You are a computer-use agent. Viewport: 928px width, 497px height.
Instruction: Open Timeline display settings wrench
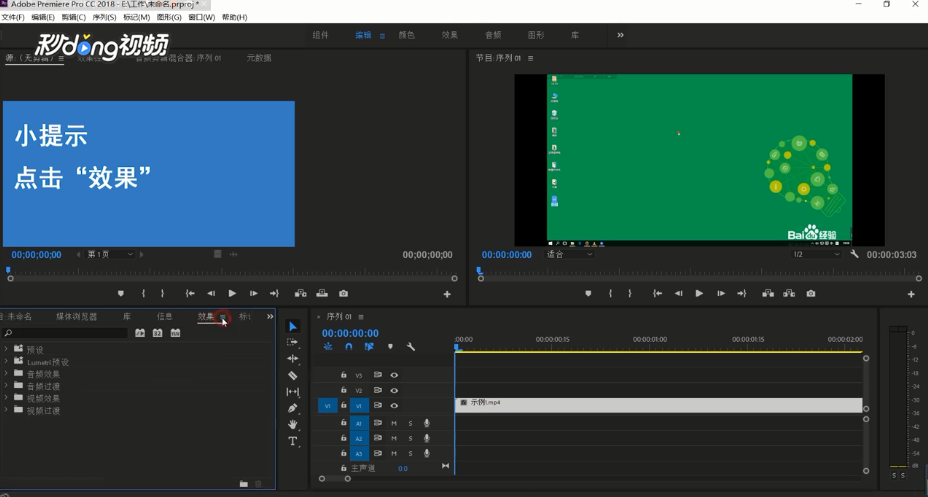(411, 347)
